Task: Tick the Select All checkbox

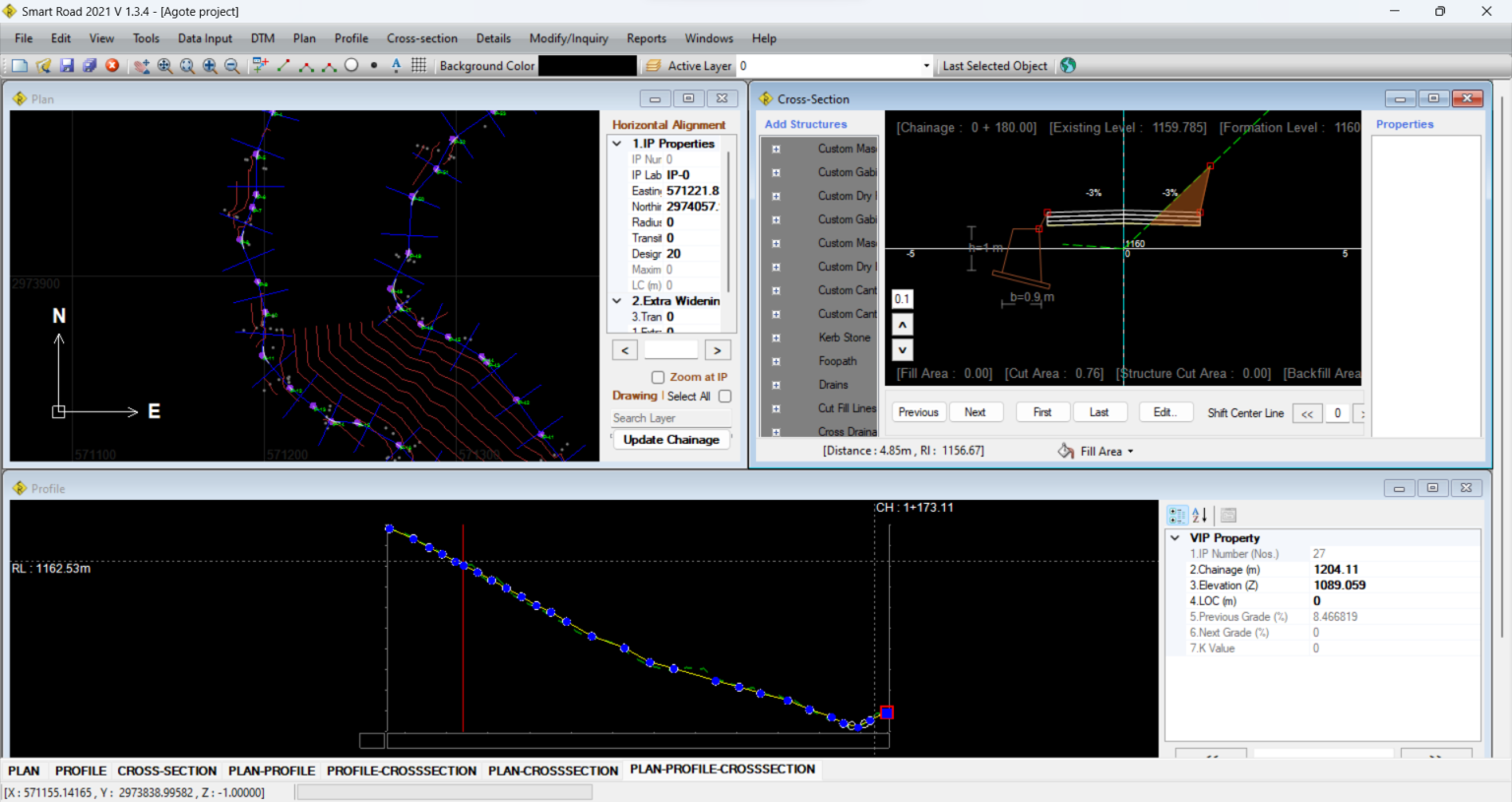Action: click(724, 397)
